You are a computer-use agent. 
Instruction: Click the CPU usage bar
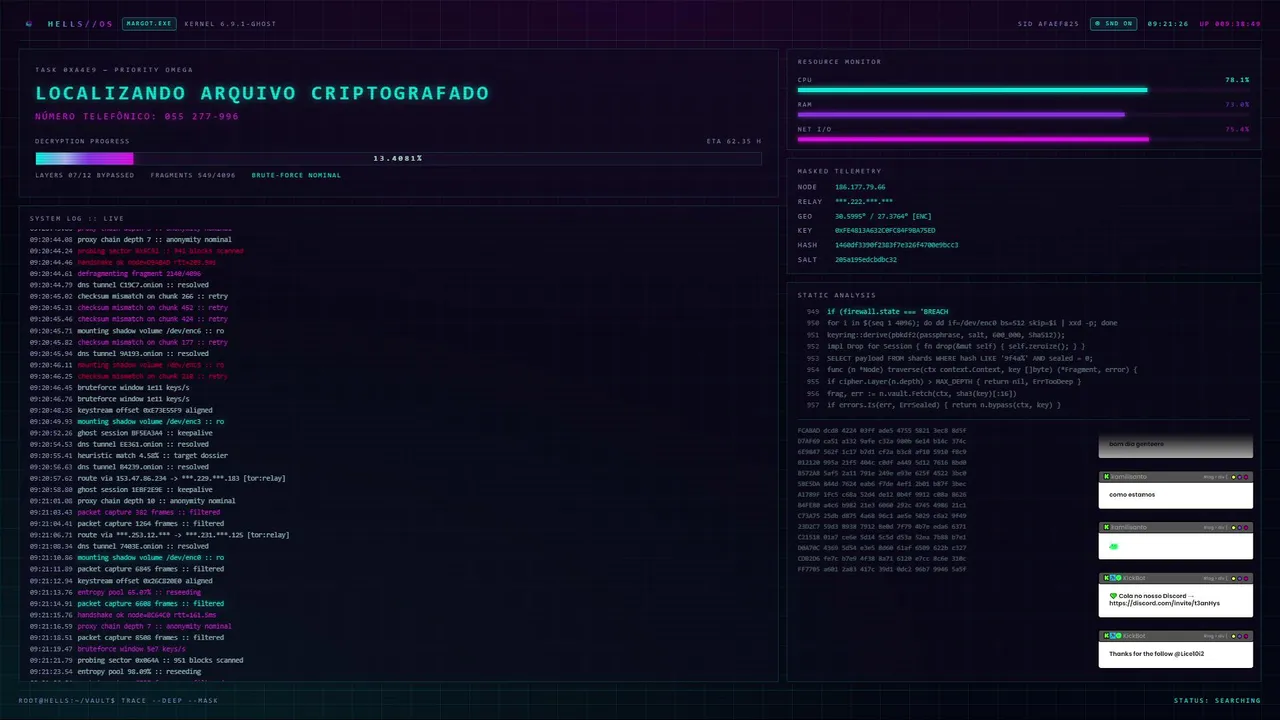(x=1023, y=90)
